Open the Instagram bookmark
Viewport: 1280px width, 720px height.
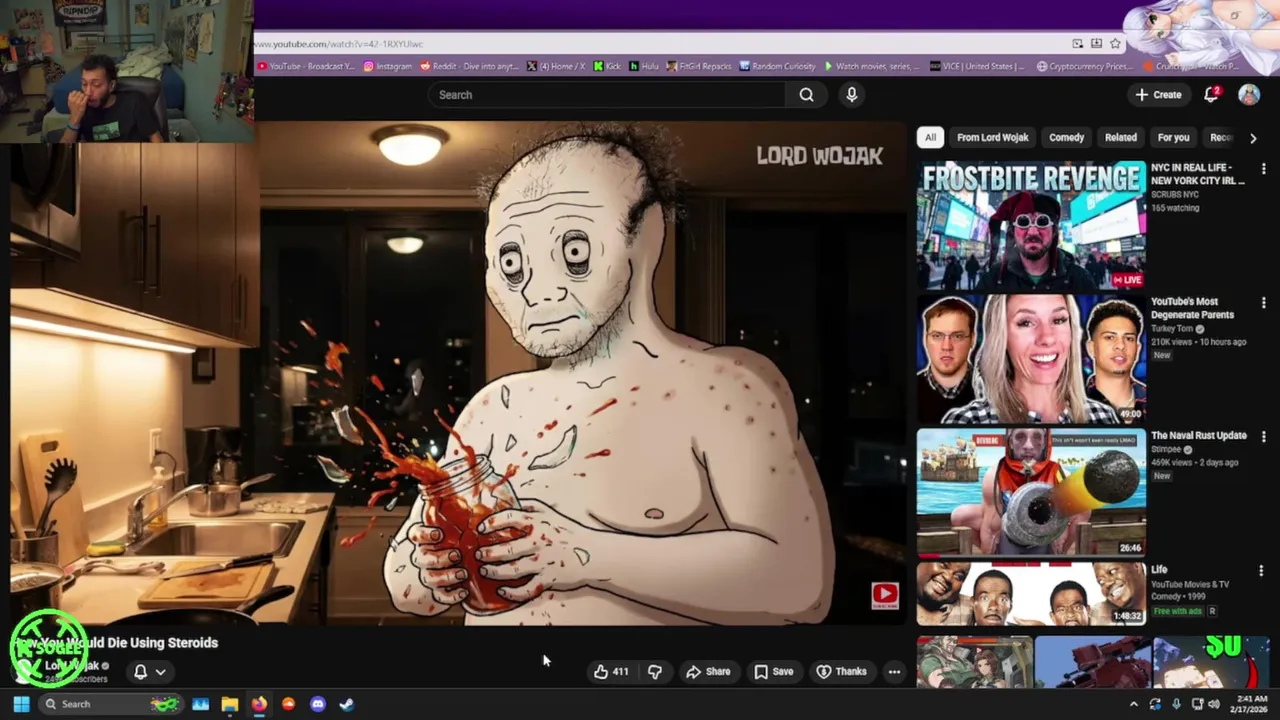(x=387, y=66)
